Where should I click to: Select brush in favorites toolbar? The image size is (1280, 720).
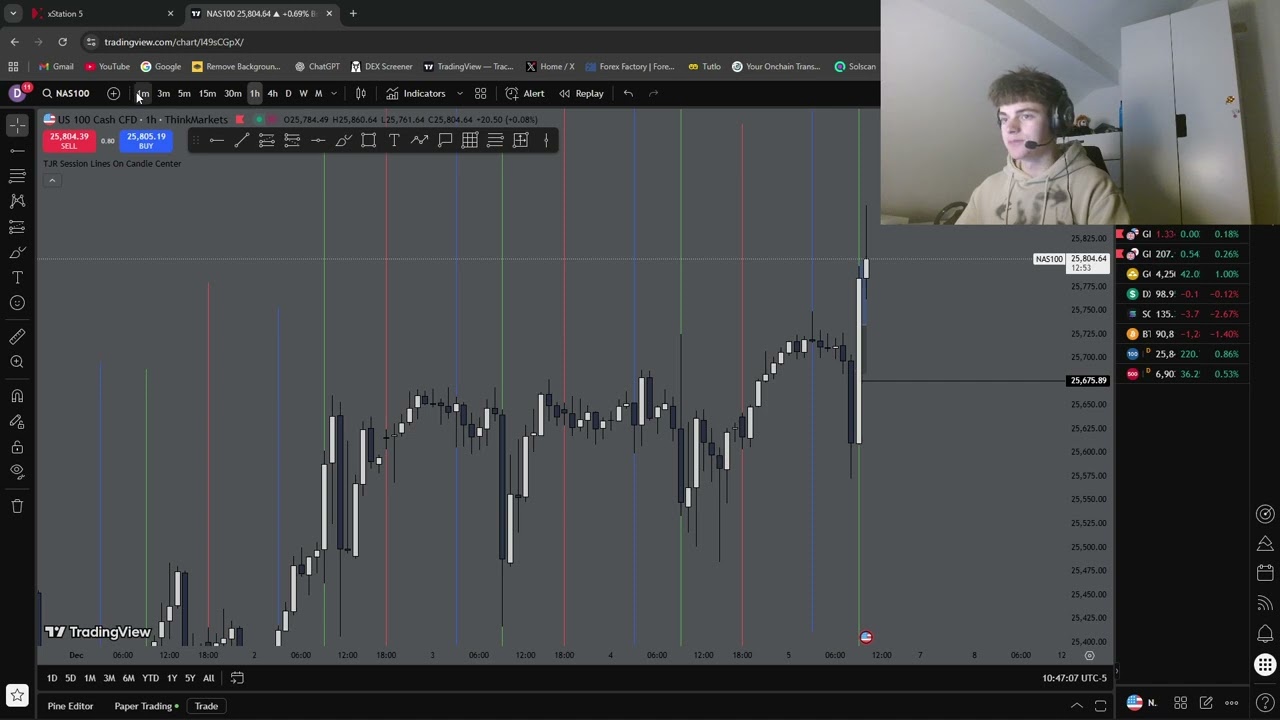tap(343, 141)
